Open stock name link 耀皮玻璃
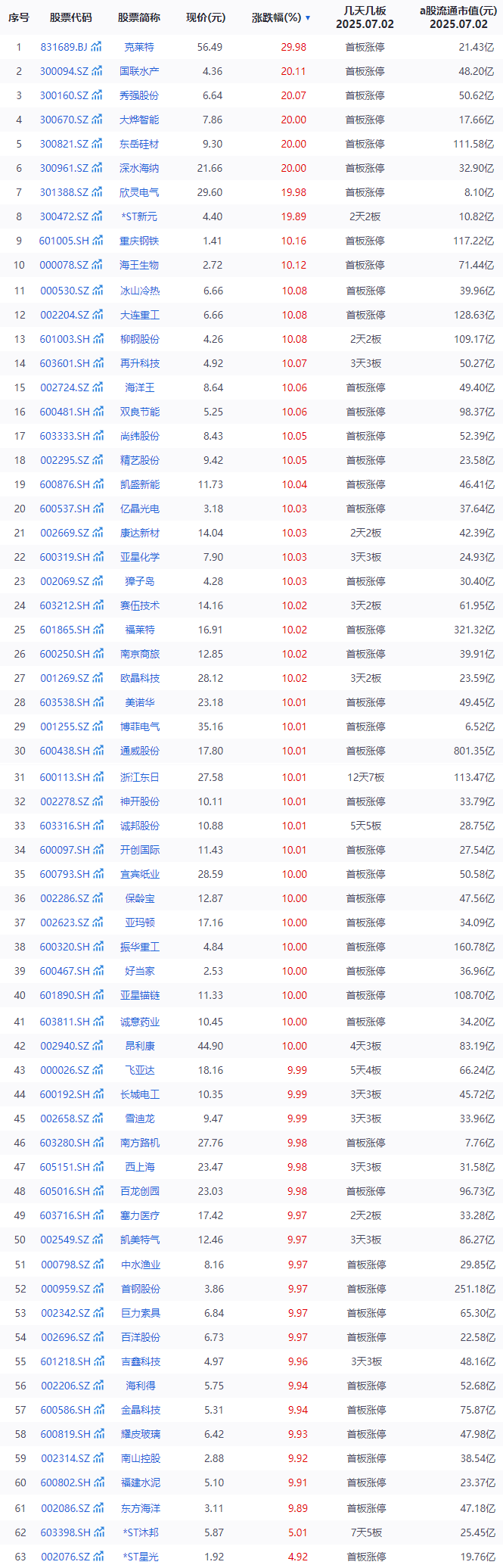 [141, 1434]
